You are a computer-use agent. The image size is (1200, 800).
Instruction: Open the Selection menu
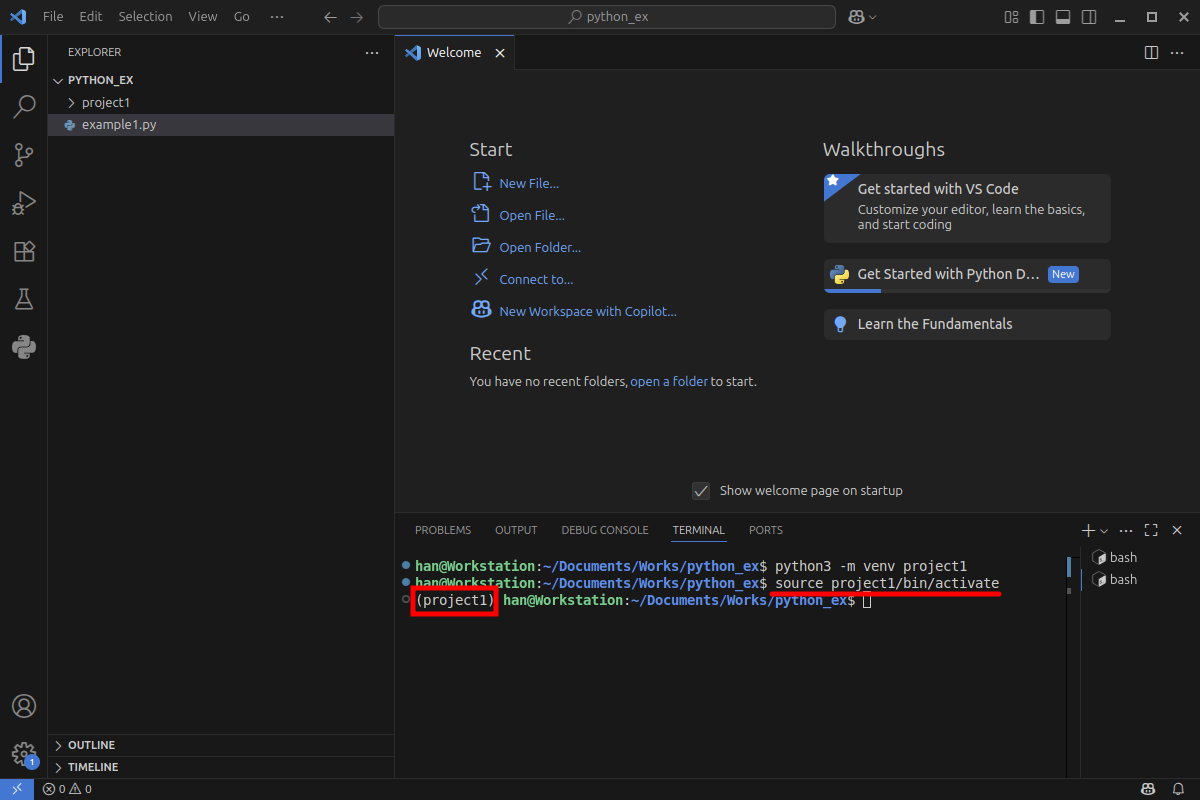click(145, 17)
